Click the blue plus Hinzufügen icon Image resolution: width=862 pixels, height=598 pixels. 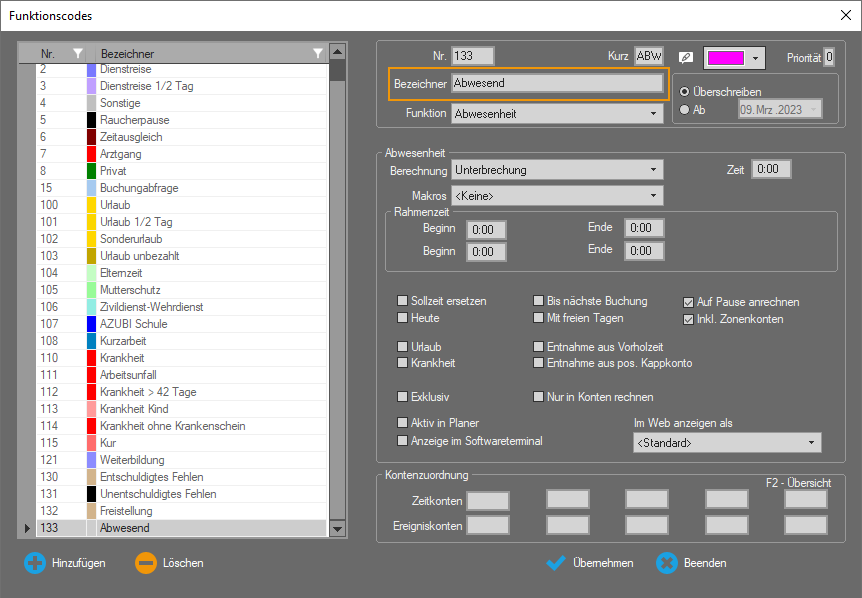click(35, 563)
